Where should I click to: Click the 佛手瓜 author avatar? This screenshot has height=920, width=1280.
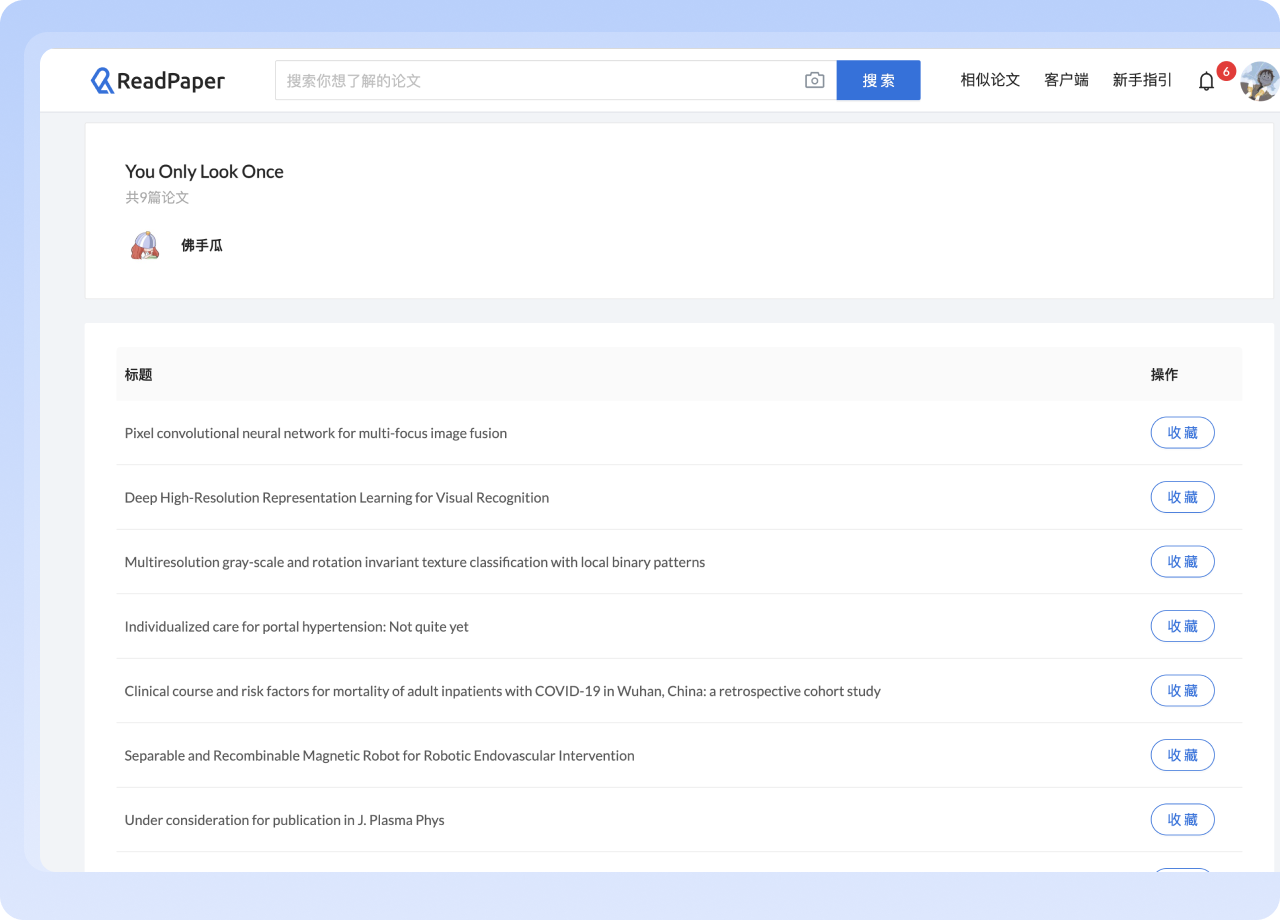145,245
